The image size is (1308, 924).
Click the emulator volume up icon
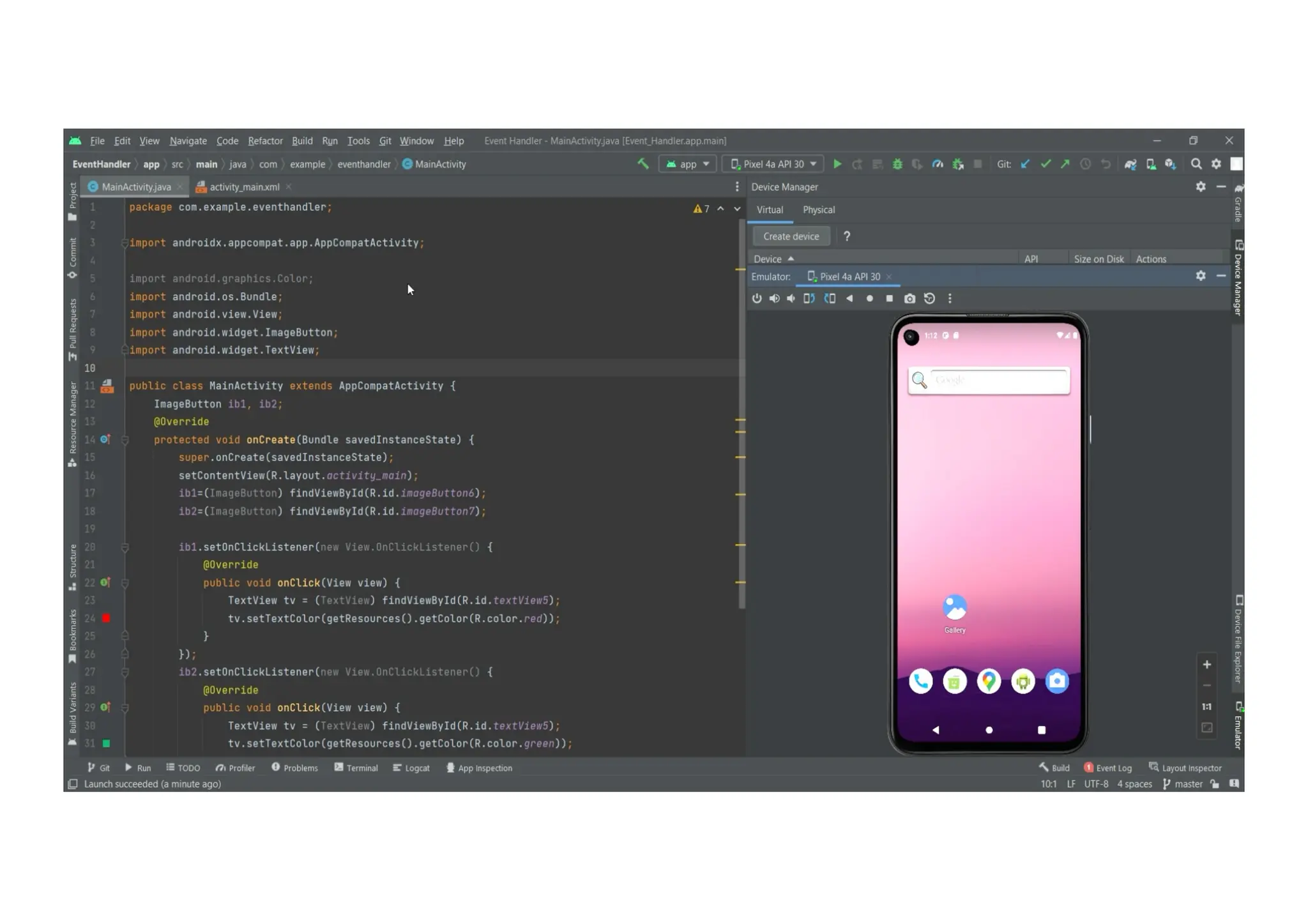click(x=774, y=298)
